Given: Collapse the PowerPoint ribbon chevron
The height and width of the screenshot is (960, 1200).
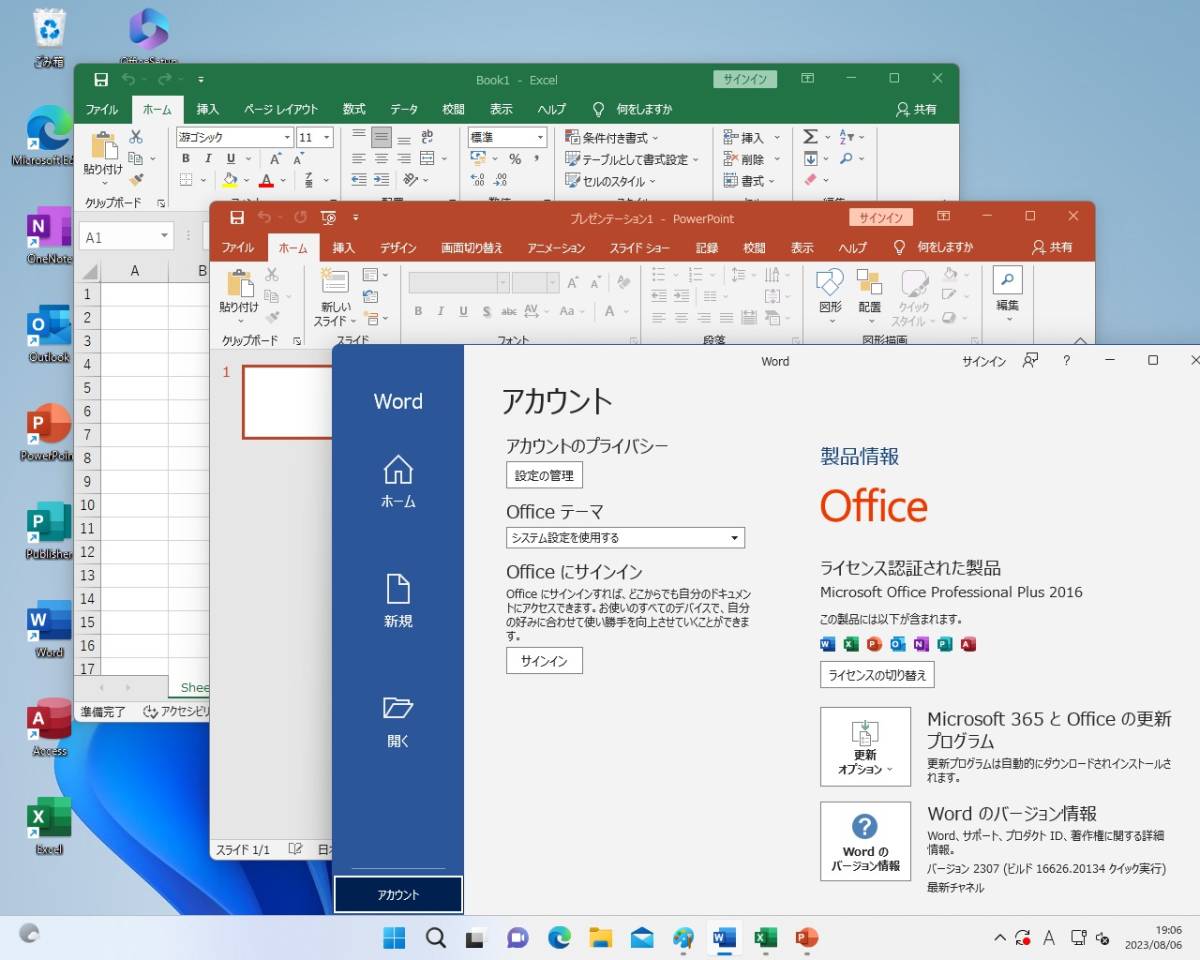Looking at the screenshot, I should click(x=1080, y=341).
